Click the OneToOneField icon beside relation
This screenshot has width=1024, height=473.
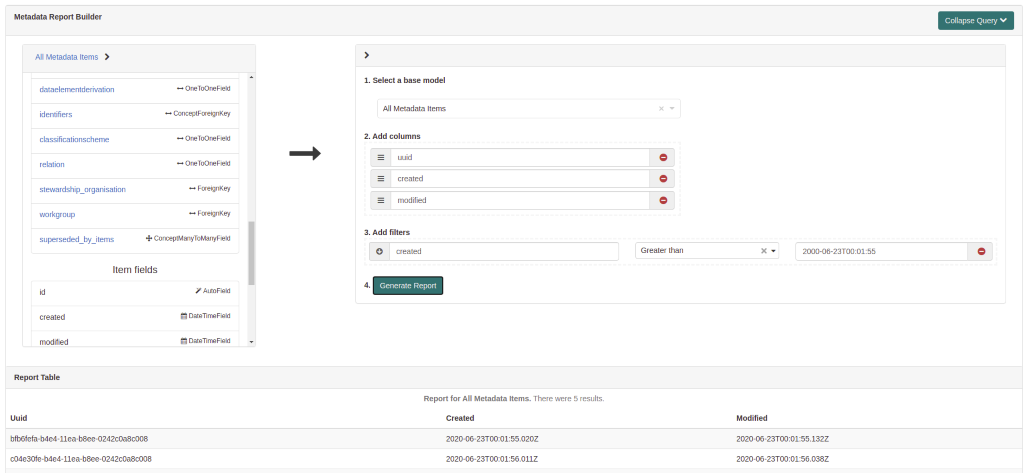pyautogui.click(x=180, y=163)
